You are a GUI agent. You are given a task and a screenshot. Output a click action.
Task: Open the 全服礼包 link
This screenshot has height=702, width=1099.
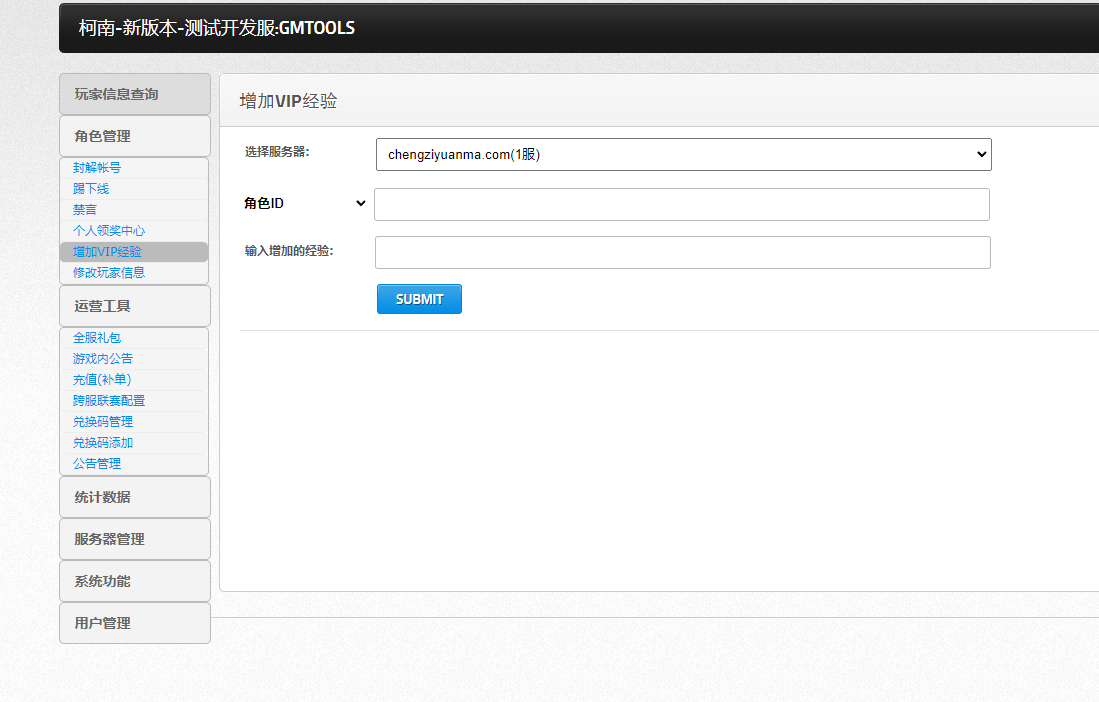click(x=97, y=338)
